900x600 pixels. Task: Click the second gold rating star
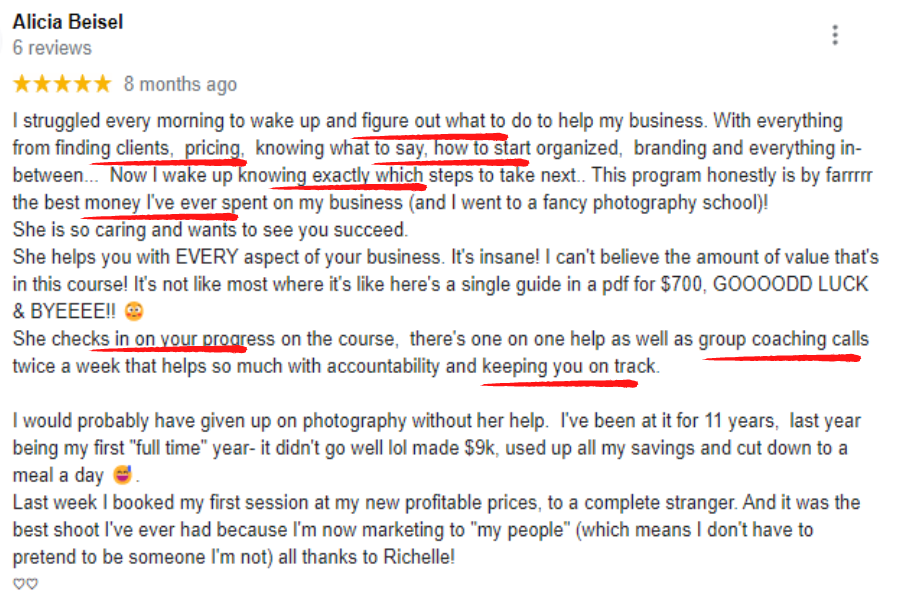tap(42, 84)
